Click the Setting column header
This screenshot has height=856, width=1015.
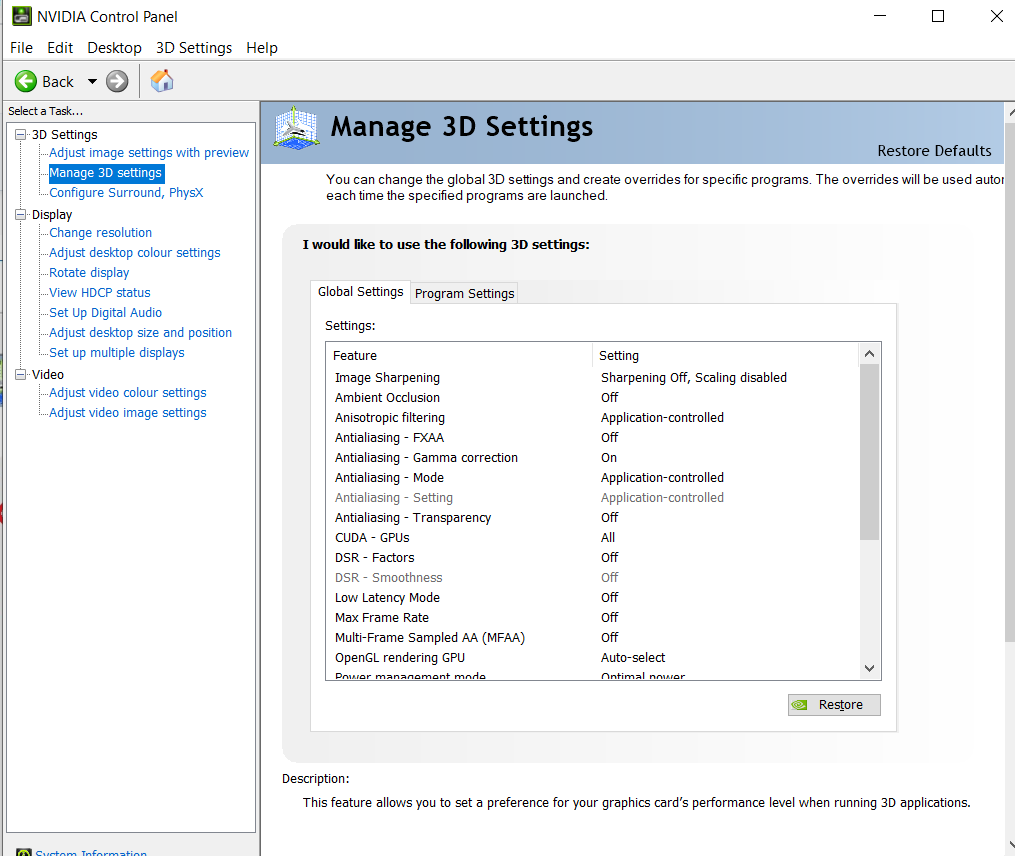tap(726, 355)
